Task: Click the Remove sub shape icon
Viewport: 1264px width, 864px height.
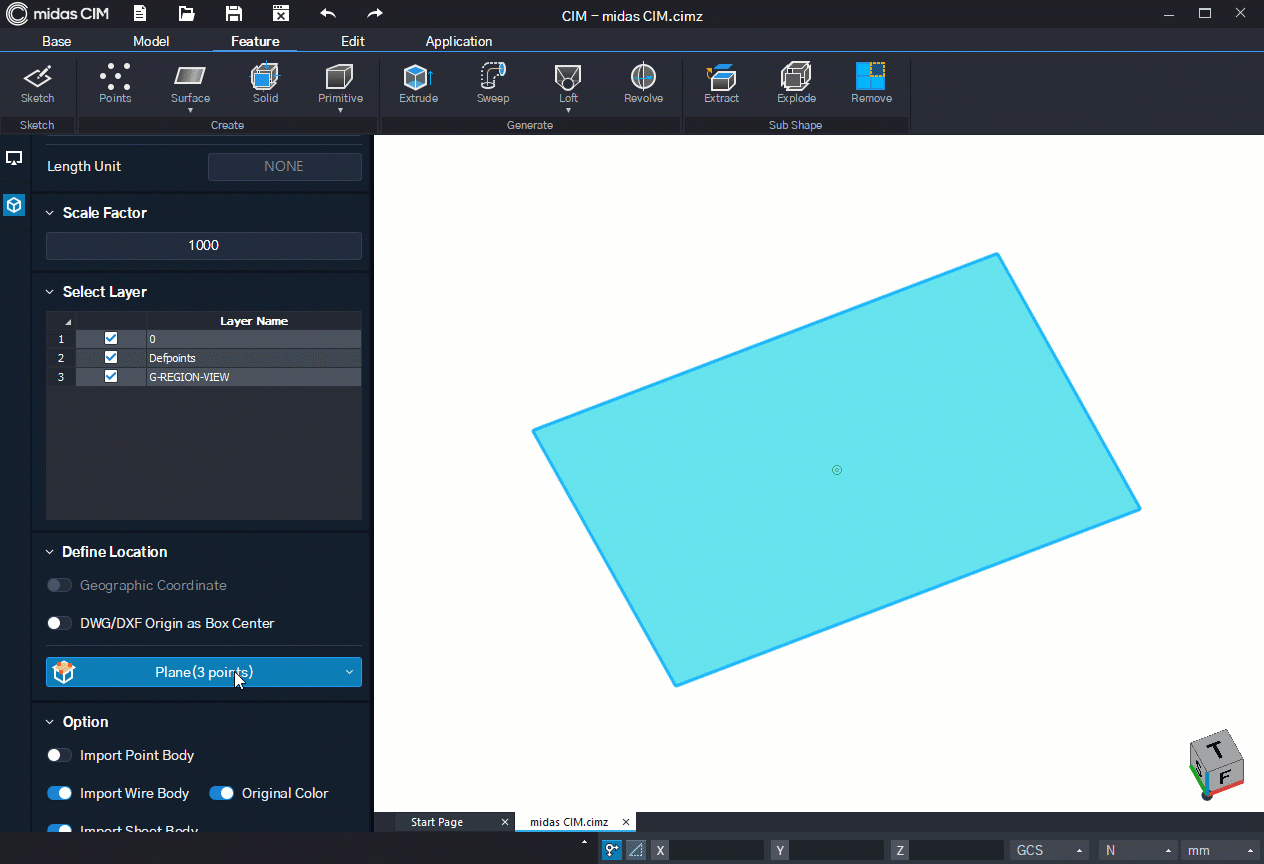Action: (871, 84)
